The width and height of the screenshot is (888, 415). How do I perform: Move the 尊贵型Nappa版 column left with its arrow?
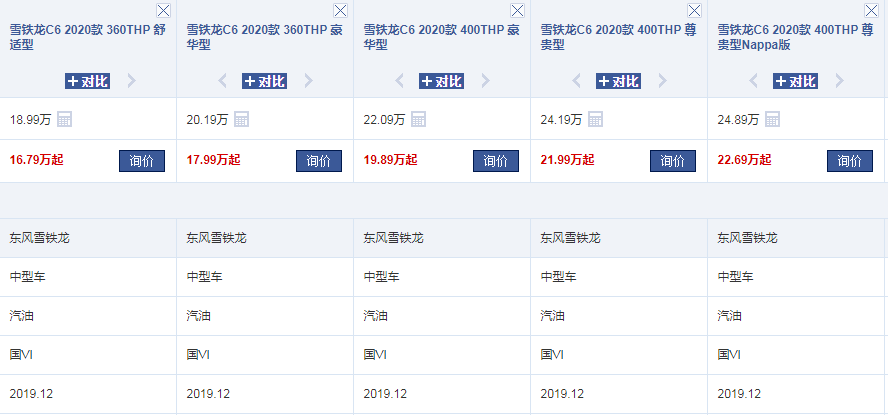pyautogui.click(x=753, y=81)
